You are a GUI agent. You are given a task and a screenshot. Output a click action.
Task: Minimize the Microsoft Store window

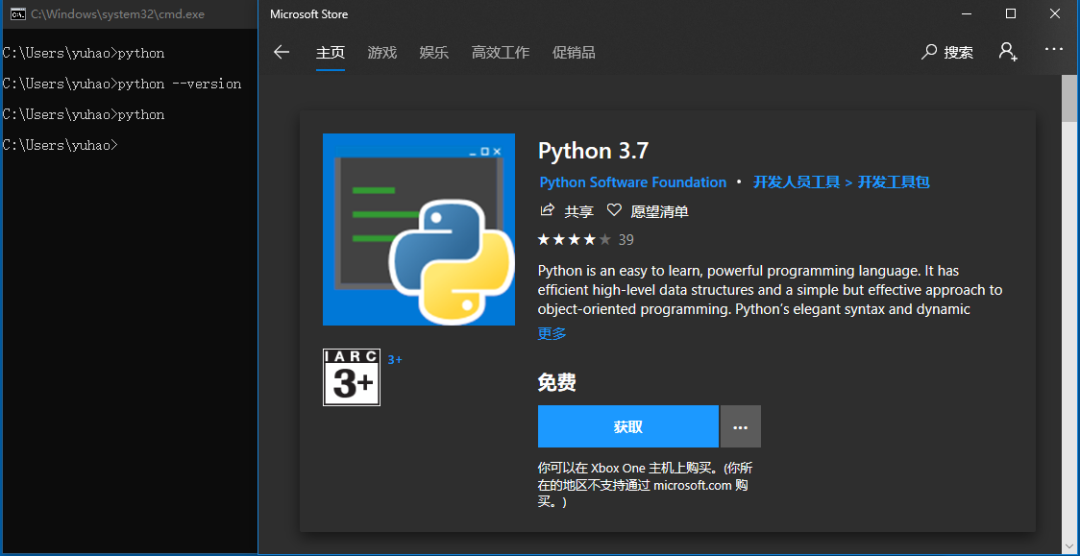(x=966, y=14)
